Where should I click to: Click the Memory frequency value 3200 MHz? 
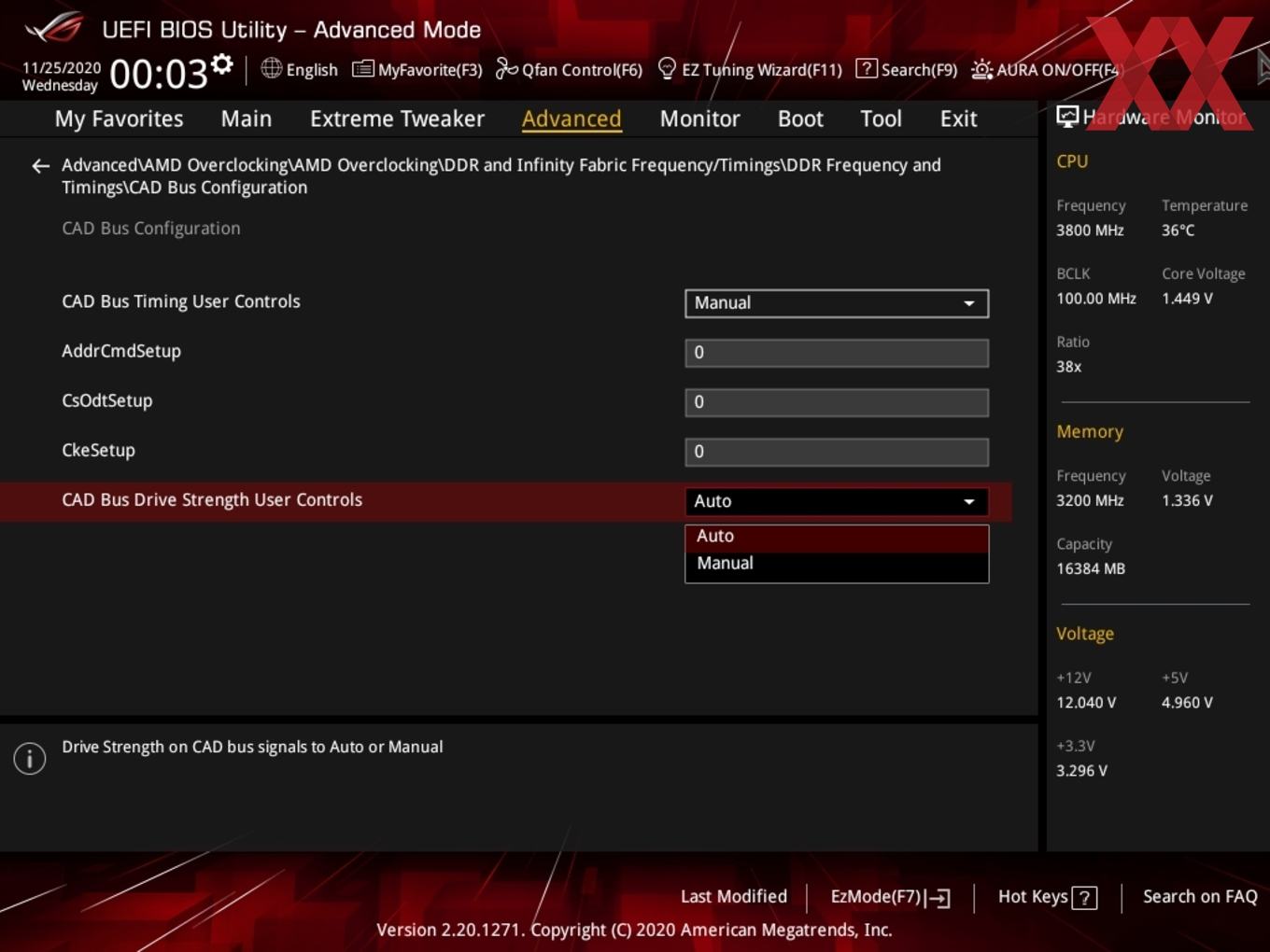pyautogui.click(x=1090, y=500)
